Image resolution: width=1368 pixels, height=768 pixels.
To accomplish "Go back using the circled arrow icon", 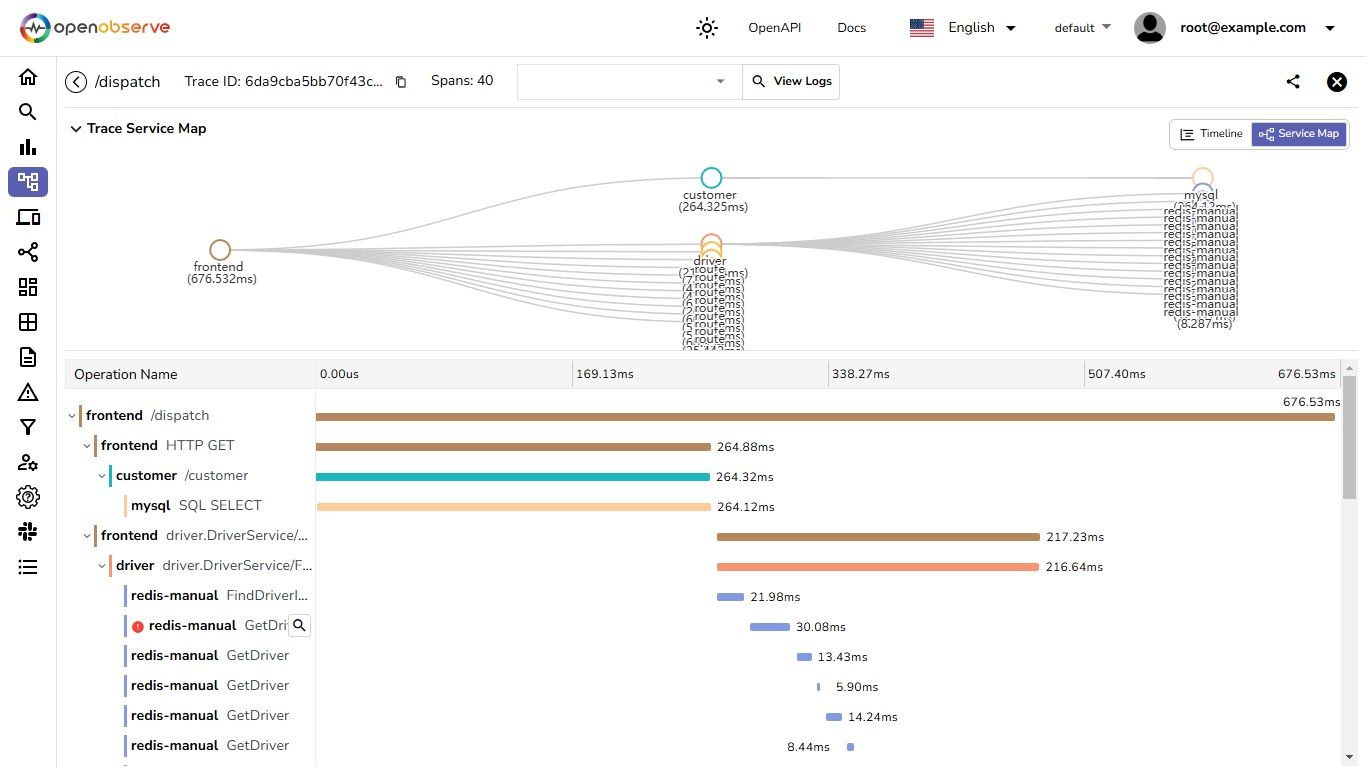I will click(x=76, y=82).
